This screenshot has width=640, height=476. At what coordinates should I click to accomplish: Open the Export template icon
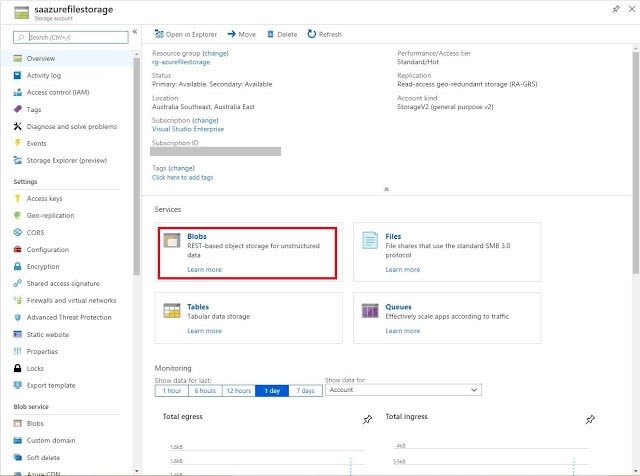(x=17, y=385)
